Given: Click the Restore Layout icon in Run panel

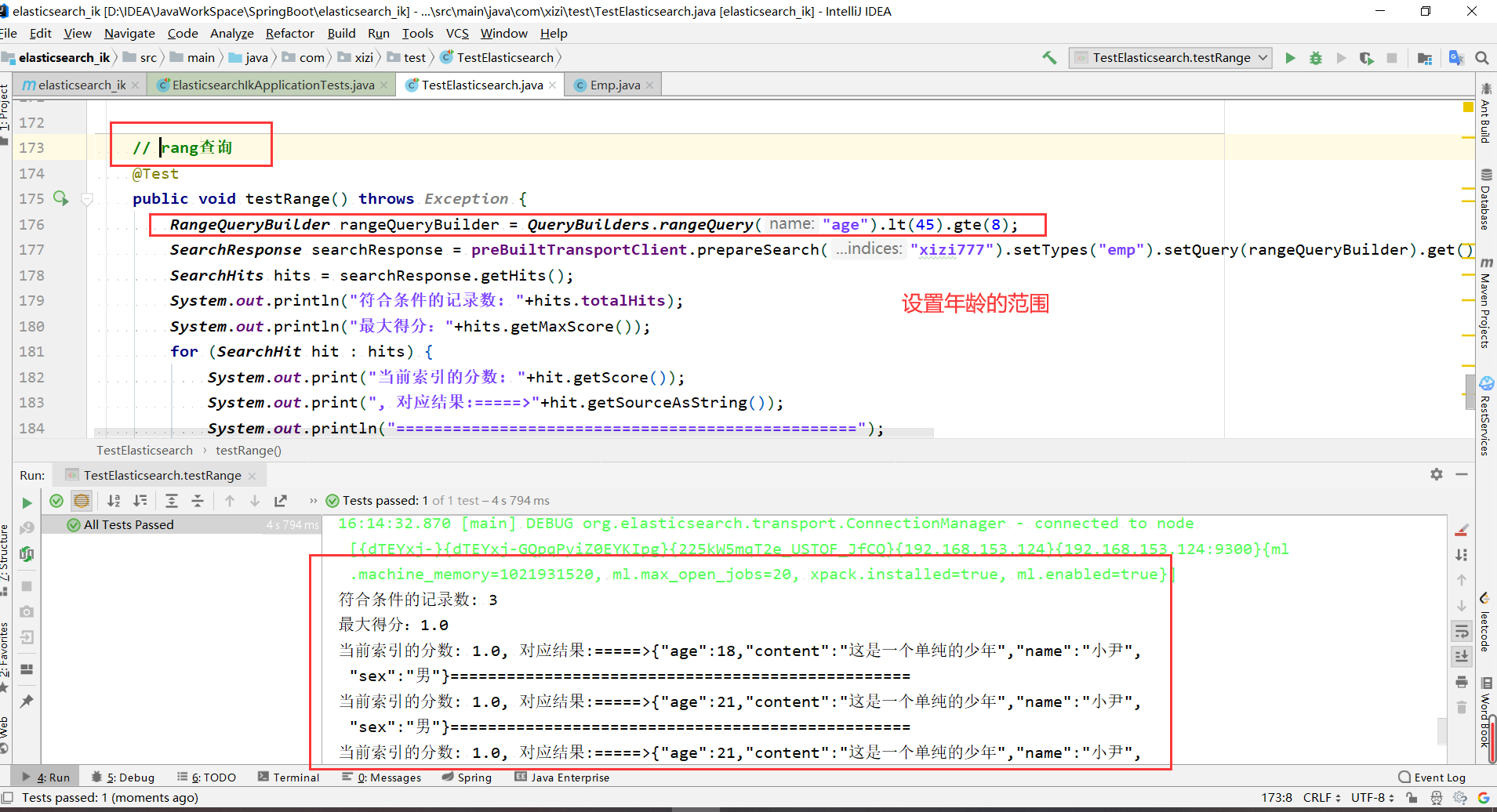Looking at the screenshot, I should click(27, 669).
